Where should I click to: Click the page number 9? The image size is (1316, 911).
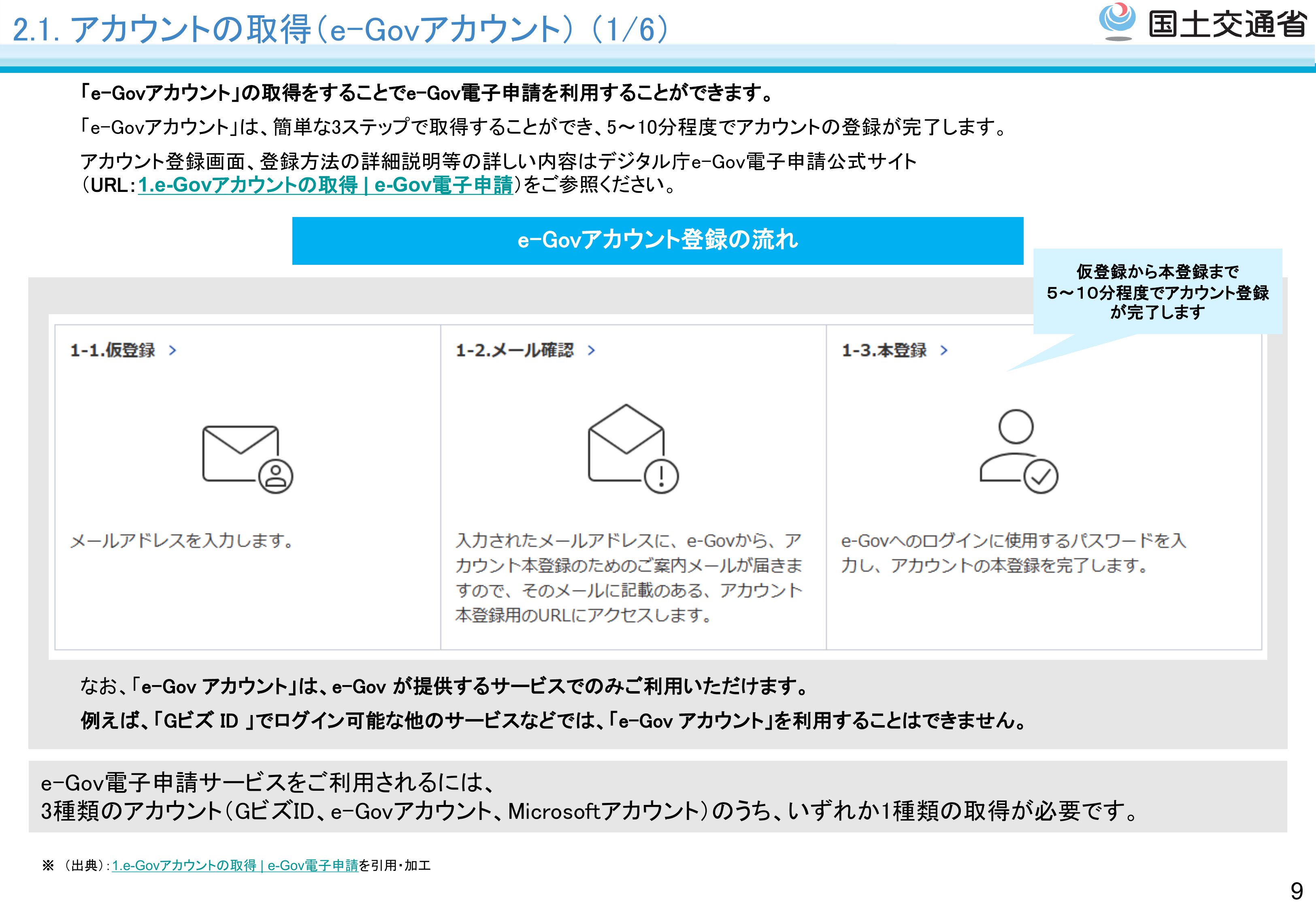tap(1297, 891)
